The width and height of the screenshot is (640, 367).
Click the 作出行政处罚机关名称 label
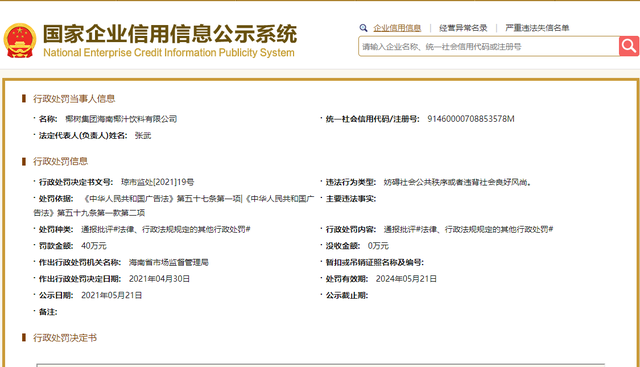[80, 262]
